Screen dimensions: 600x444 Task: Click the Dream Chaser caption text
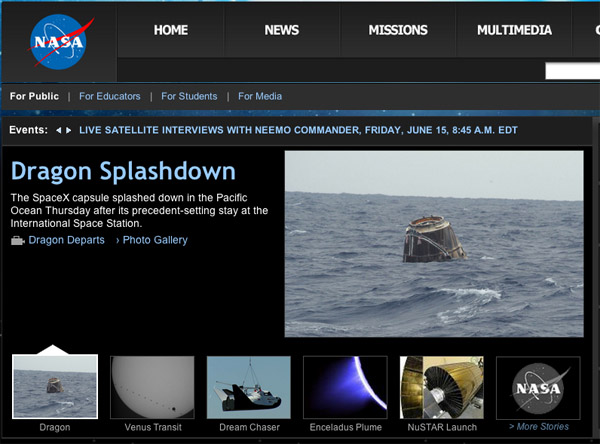(x=249, y=427)
